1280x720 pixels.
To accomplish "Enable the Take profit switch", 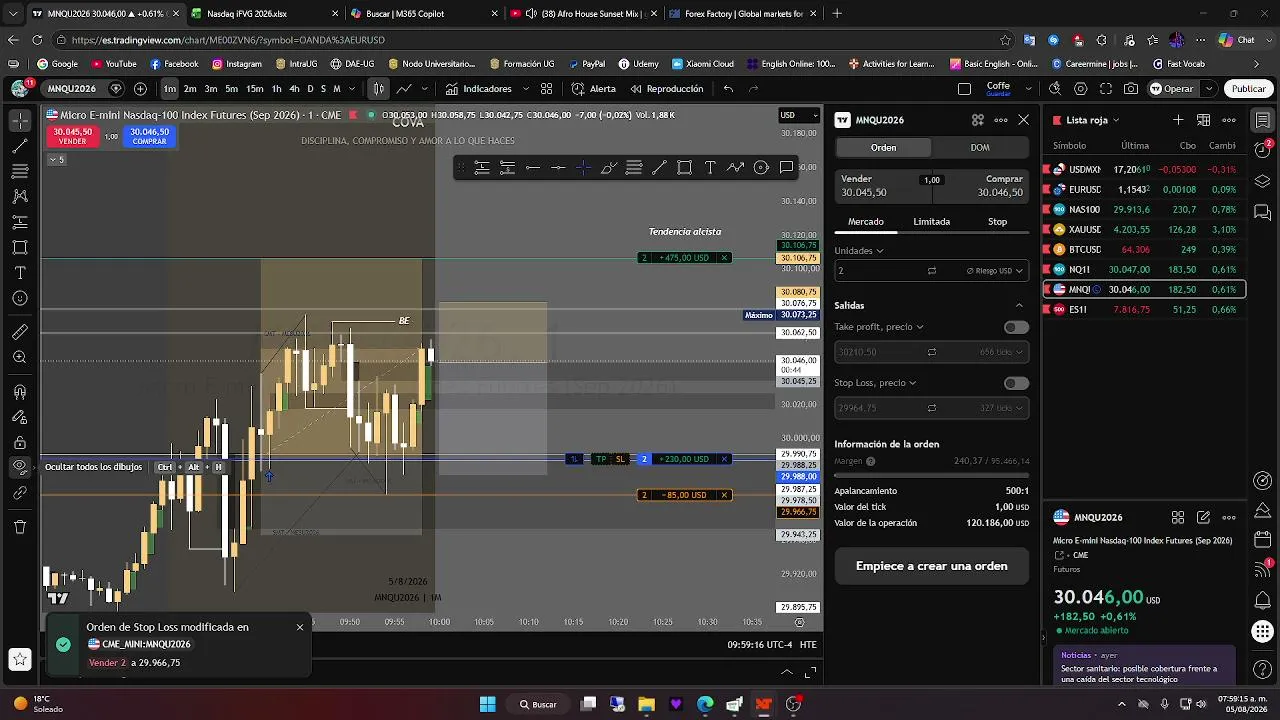I will click(1016, 327).
